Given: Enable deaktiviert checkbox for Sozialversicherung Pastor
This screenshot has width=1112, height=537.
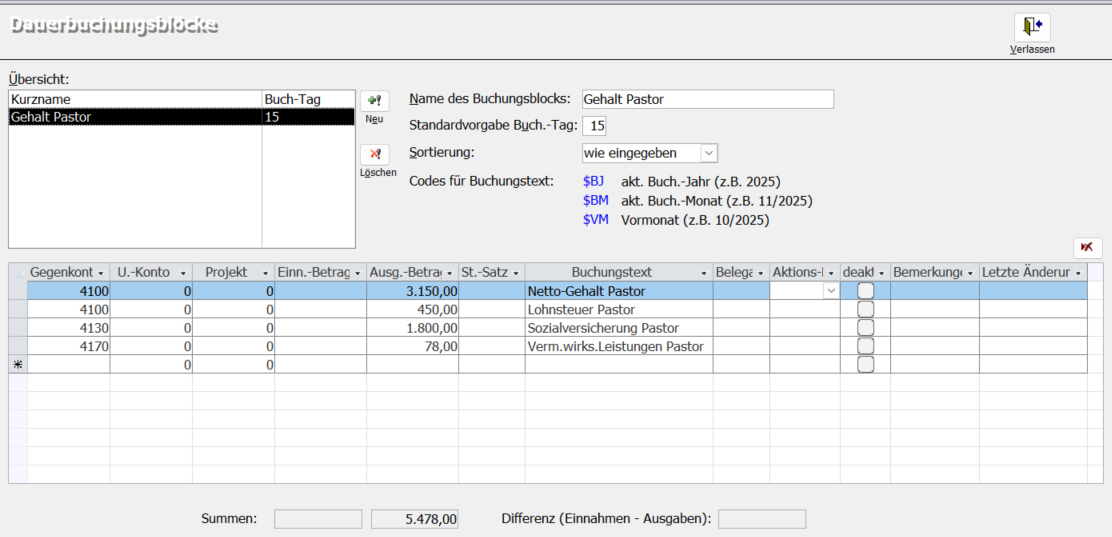Looking at the screenshot, I should tap(865, 328).
